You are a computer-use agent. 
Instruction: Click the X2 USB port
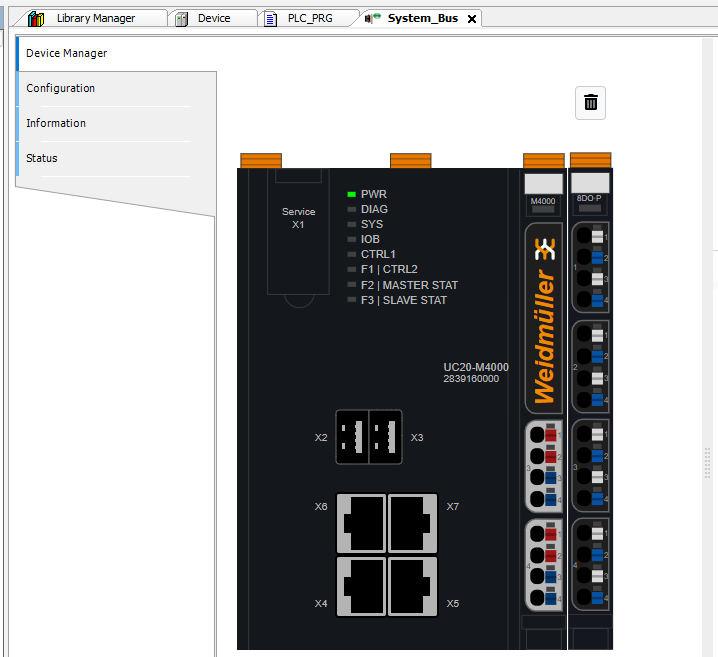click(352, 437)
